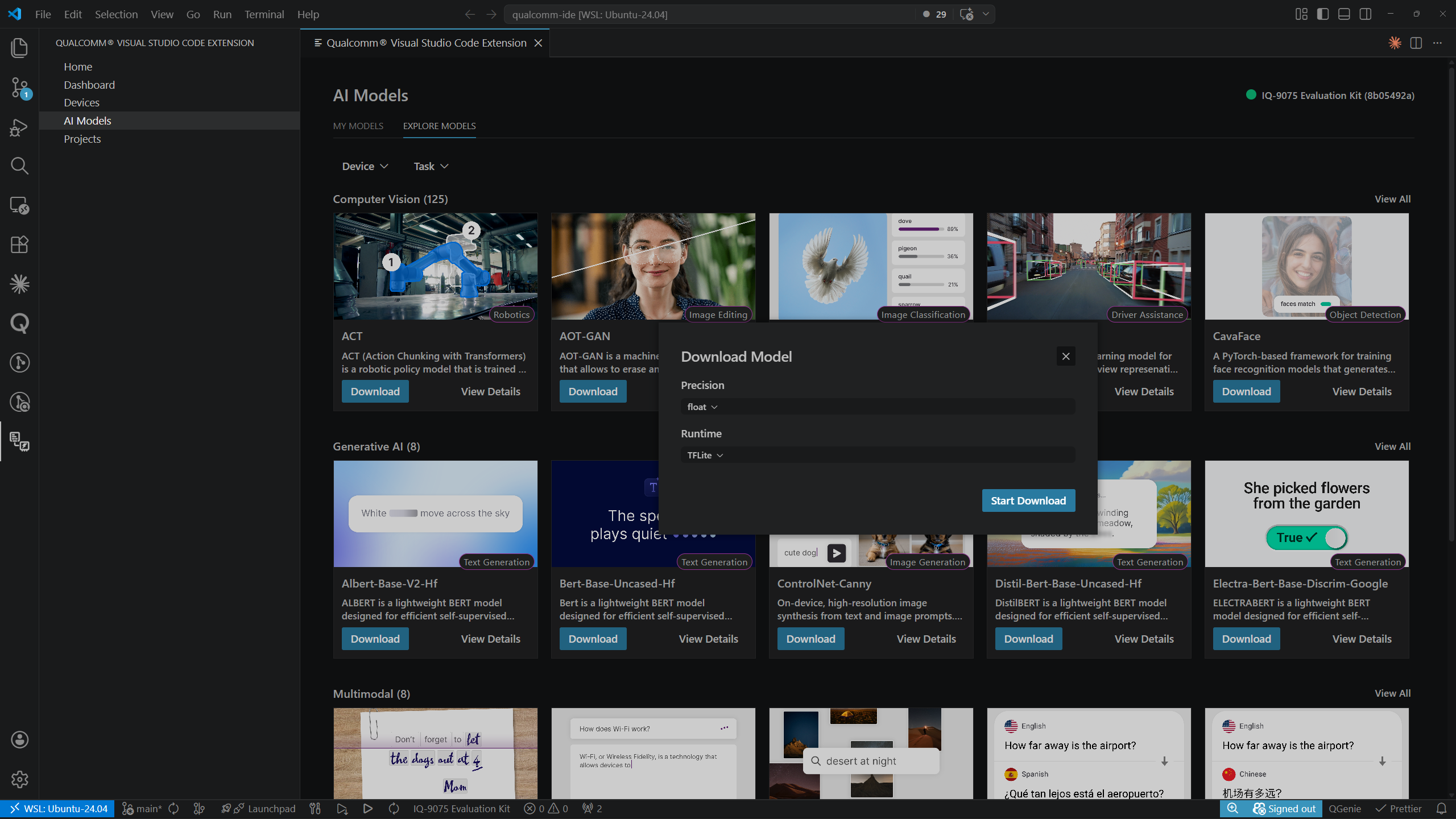The image size is (1456, 819).
Task: Click WSL: Ubuntu-24.04 remote indicator
Action: 57,808
